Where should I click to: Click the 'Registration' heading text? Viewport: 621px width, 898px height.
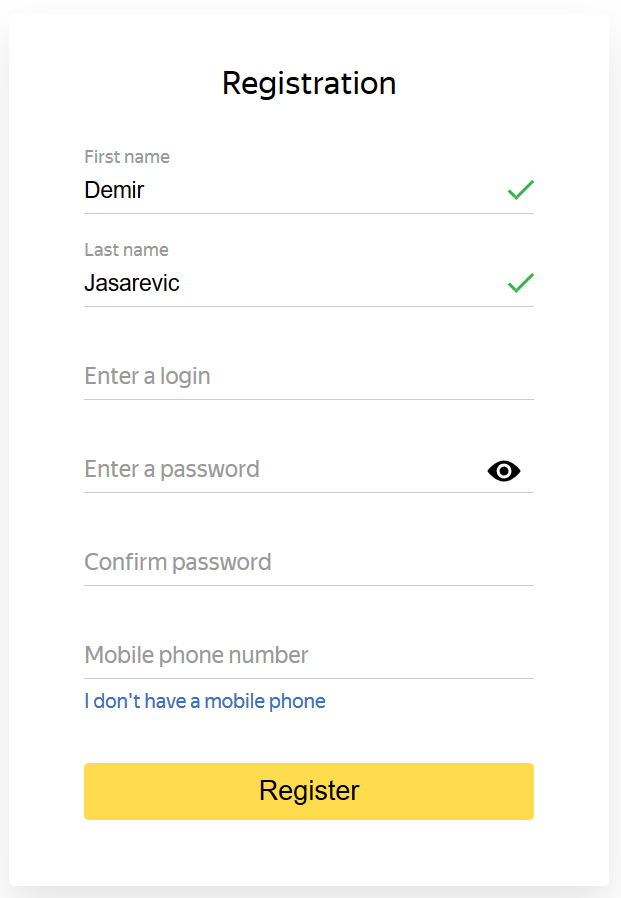(x=309, y=84)
